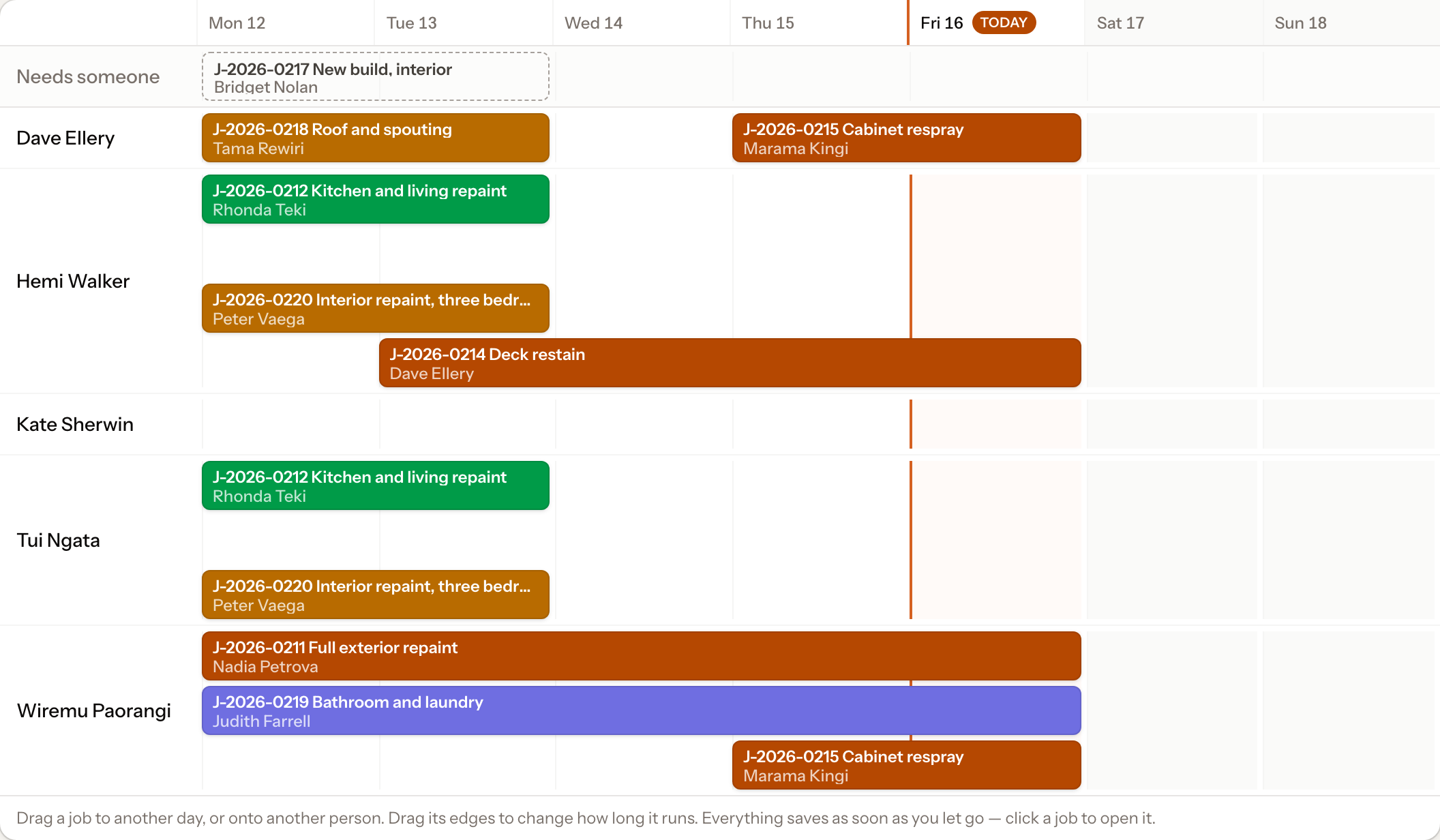Click the Kate Sherwin row label
This screenshot has height=840, width=1440.
(x=75, y=424)
